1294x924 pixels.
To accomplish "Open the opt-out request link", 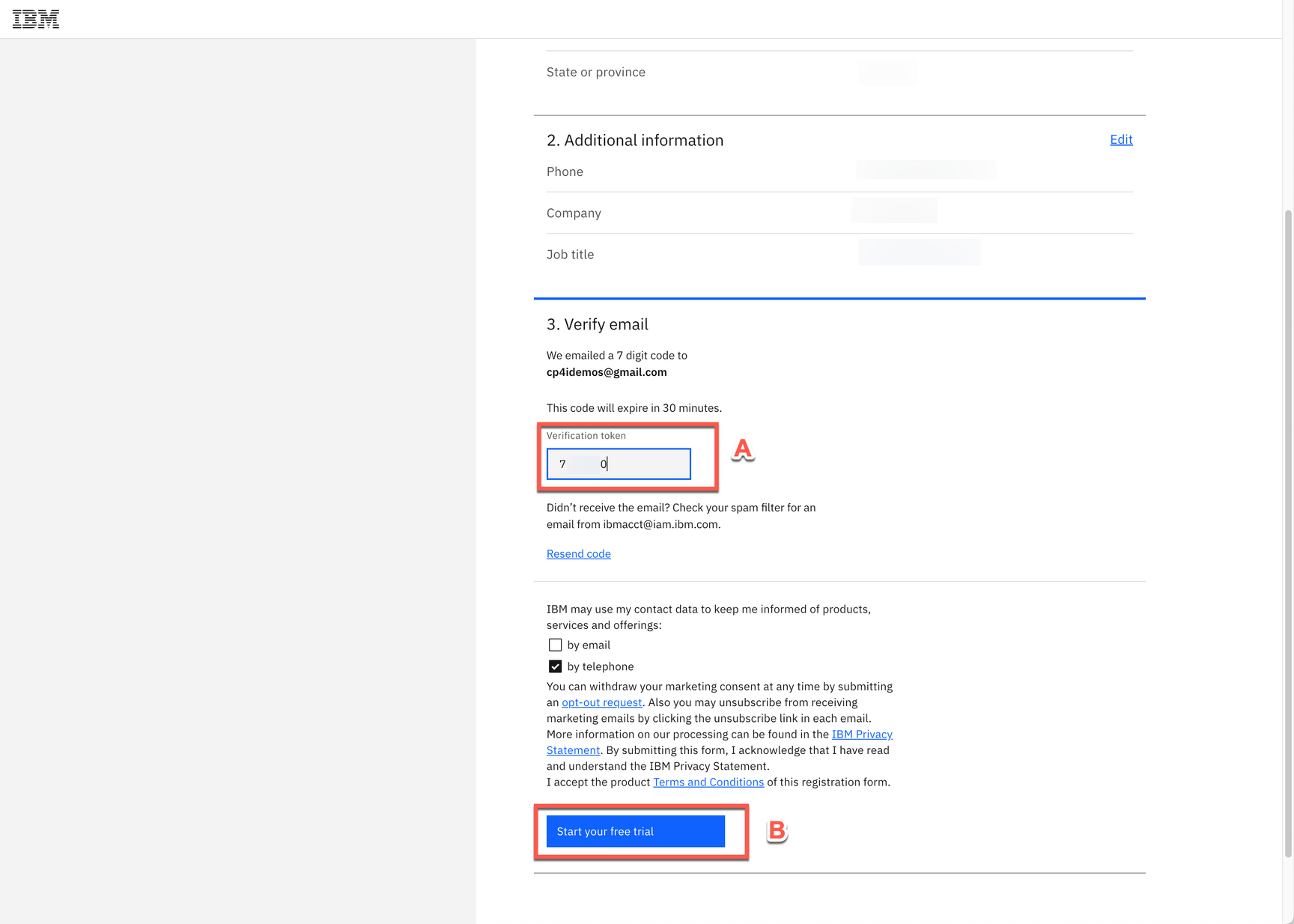I will tap(601, 702).
